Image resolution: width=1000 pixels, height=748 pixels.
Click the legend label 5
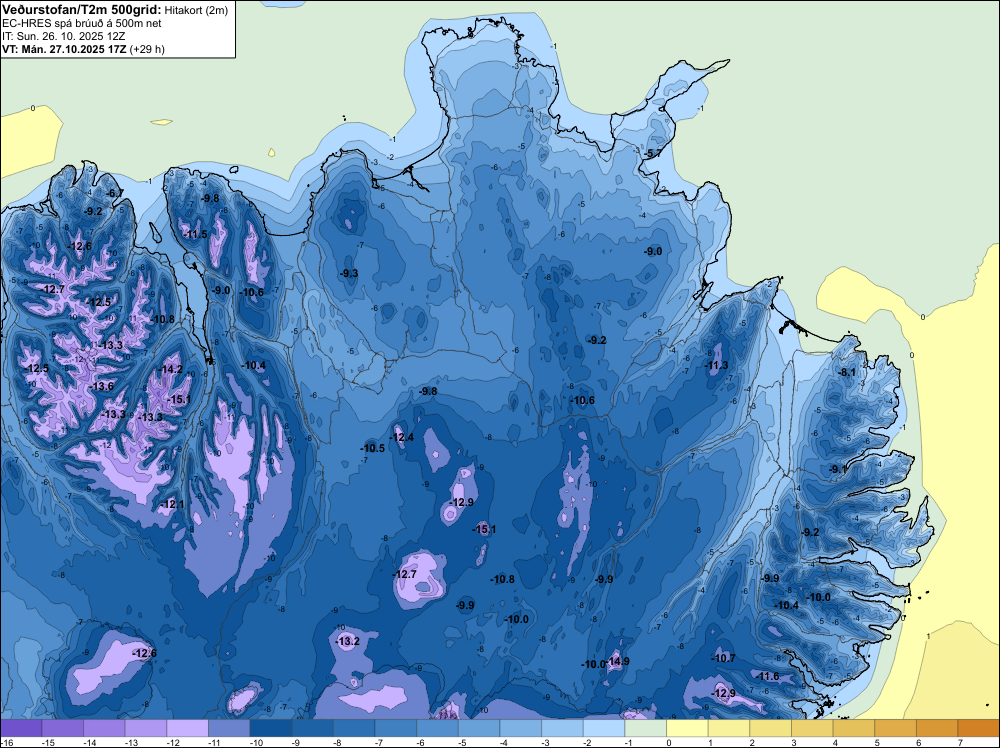[877, 743]
